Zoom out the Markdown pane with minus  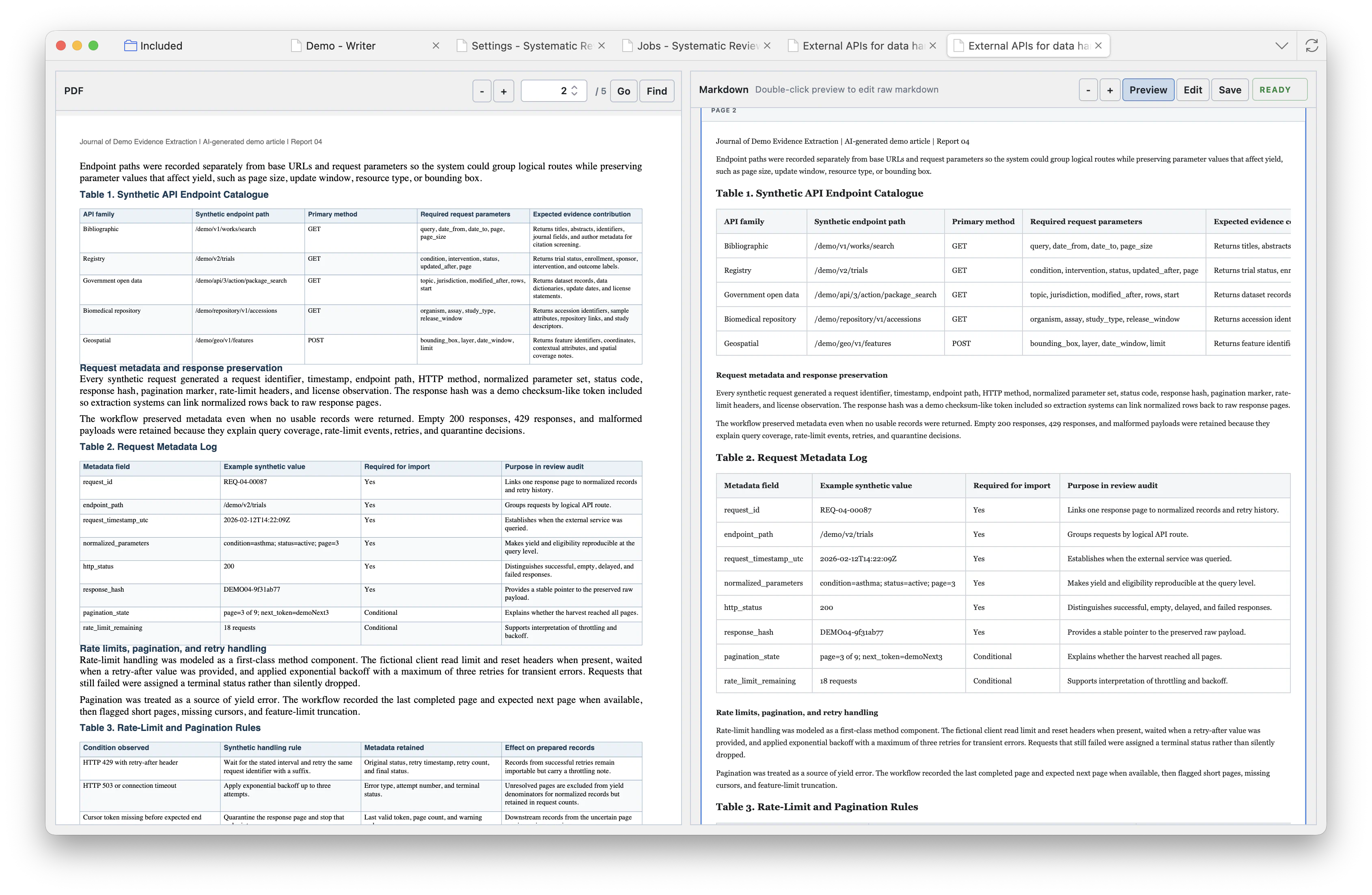point(1088,90)
